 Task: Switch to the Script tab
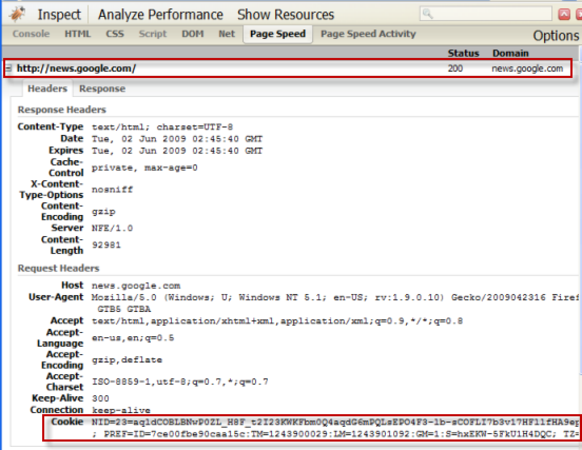click(x=153, y=34)
